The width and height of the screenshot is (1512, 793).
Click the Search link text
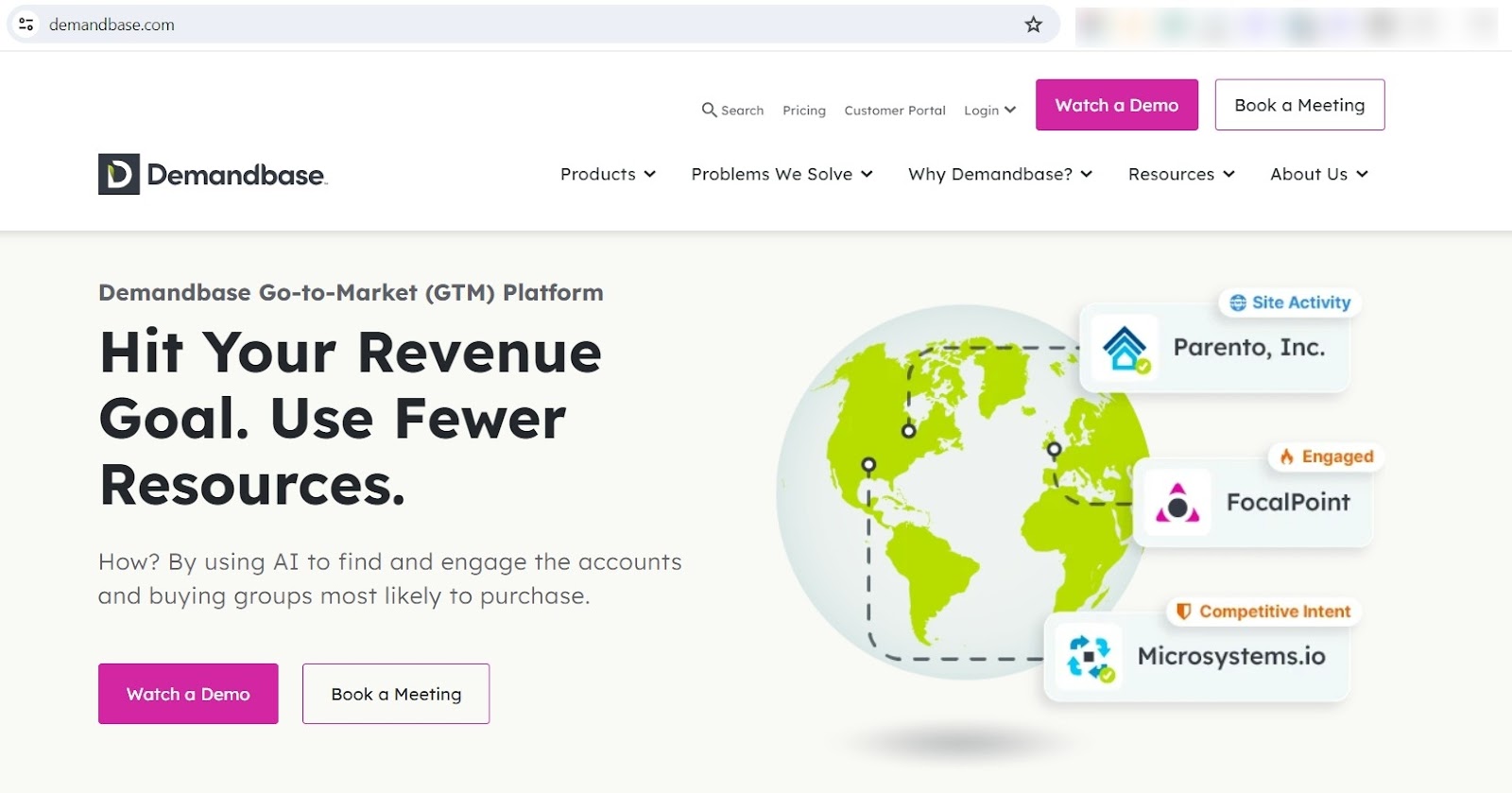click(742, 111)
